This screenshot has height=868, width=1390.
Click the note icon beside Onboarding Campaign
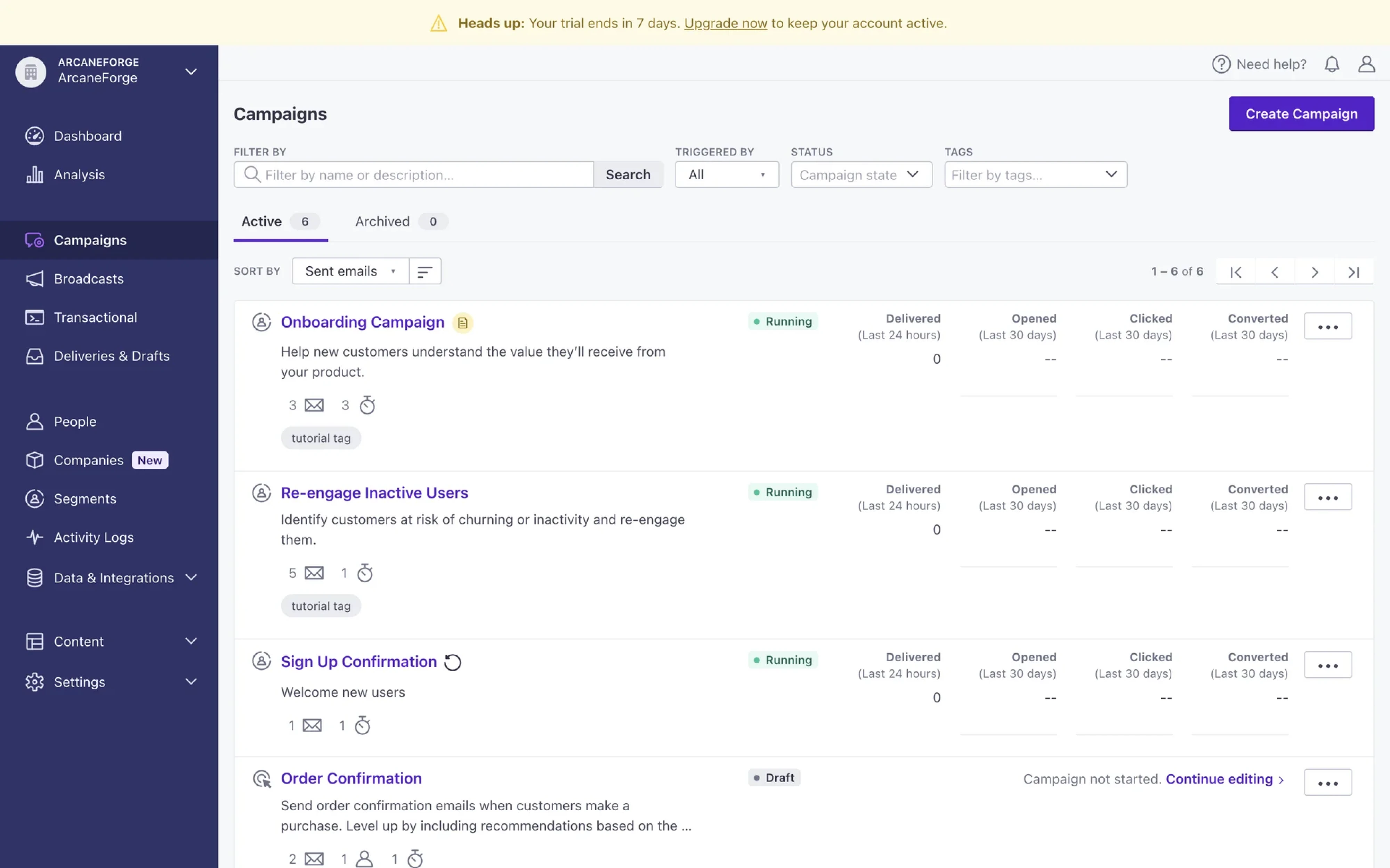pyautogui.click(x=462, y=322)
